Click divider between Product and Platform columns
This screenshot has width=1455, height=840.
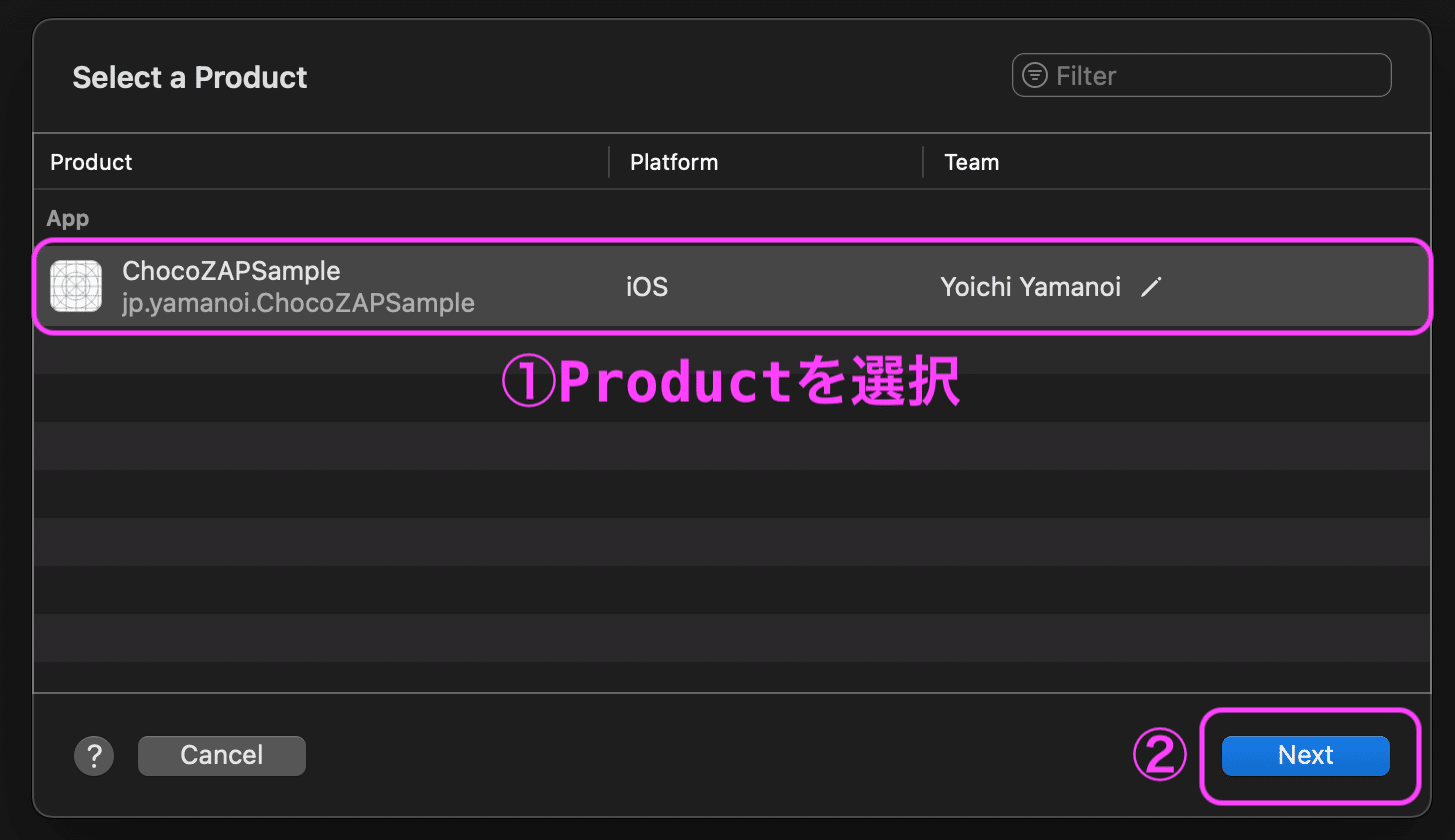click(x=609, y=162)
